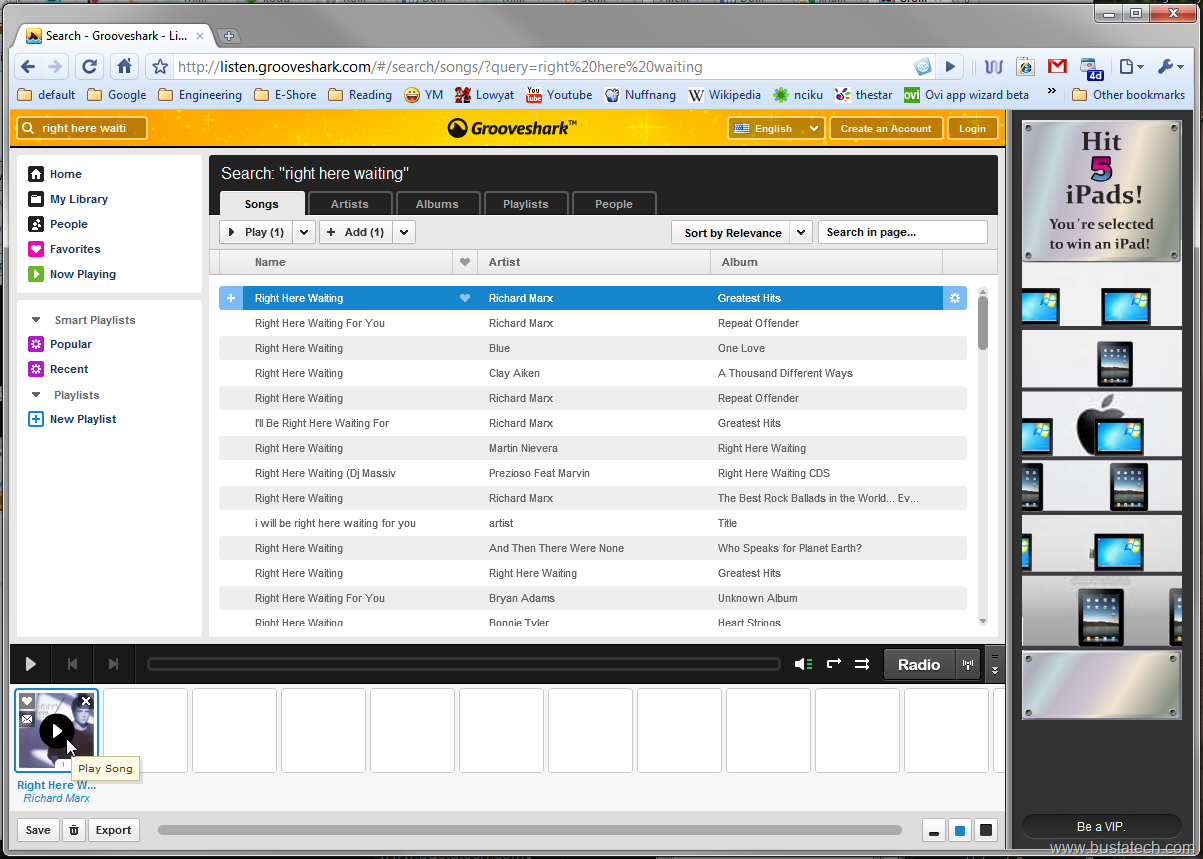1203x859 pixels.
Task: Add Right Here Waiting row via plus icon
Action: (231, 298)
